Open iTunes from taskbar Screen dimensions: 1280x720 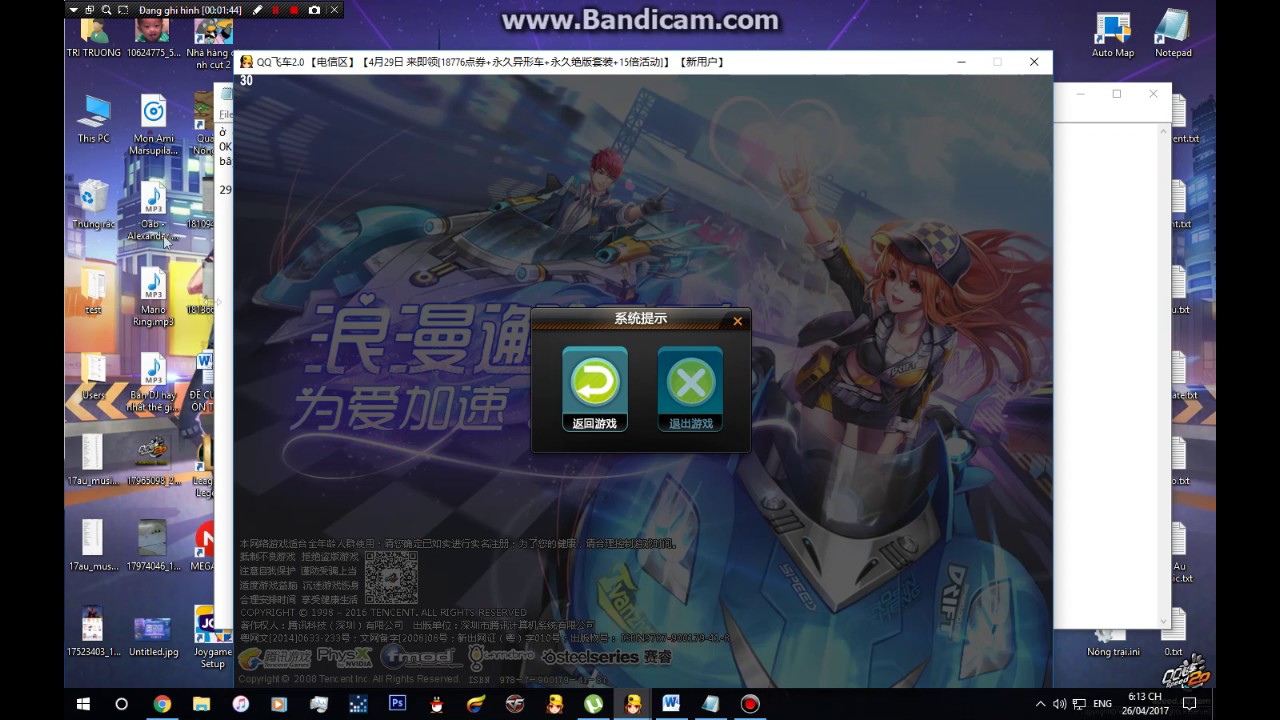pos(240,704)
